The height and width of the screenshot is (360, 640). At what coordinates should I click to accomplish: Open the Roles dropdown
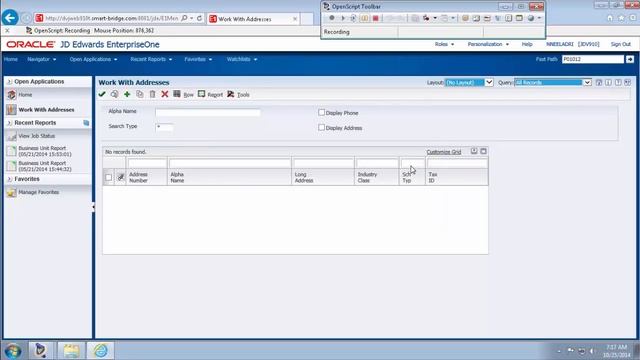click(x=444, y=44)
